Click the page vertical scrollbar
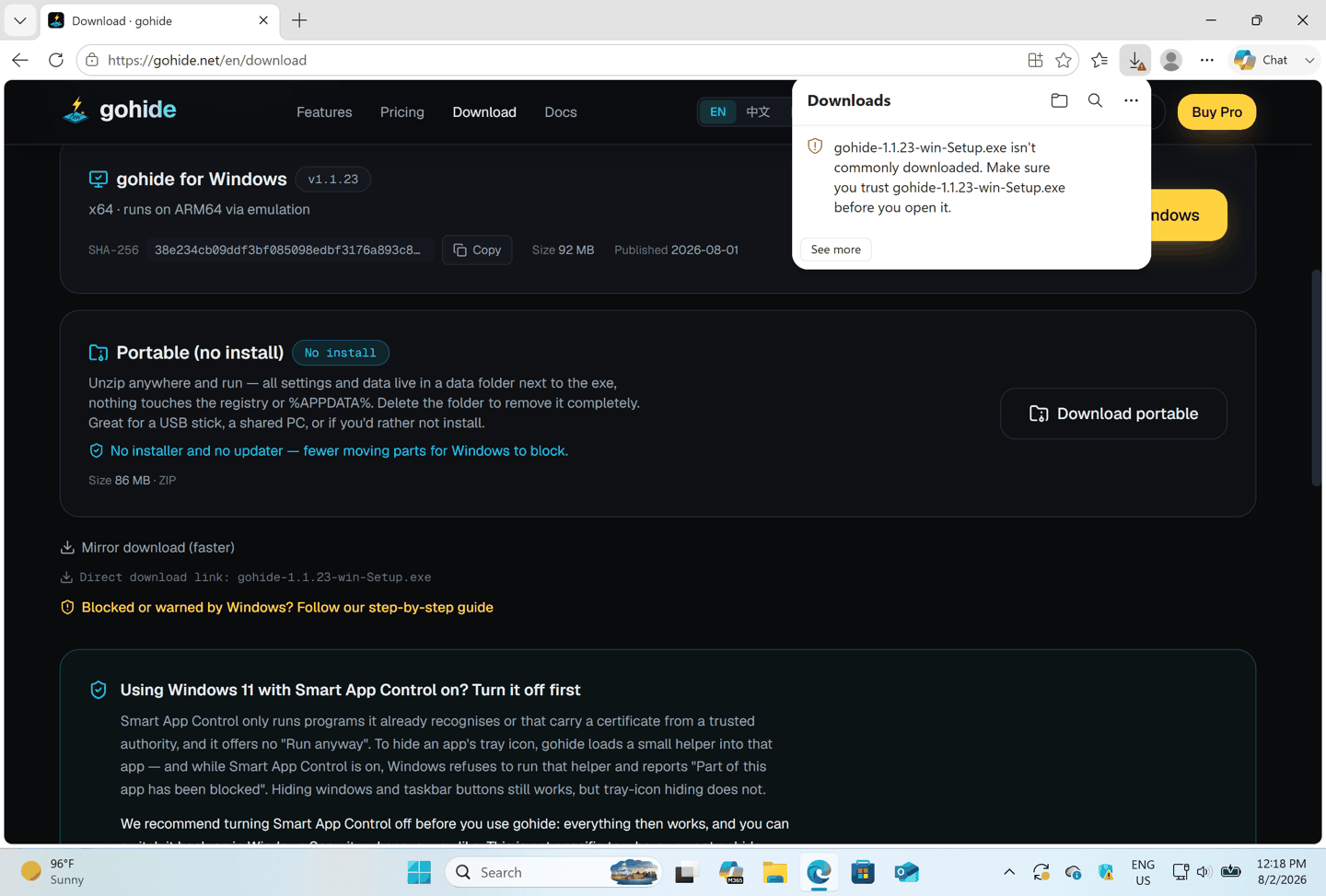This screenshot has height=896, width=1326. (x=1317, y=378)
